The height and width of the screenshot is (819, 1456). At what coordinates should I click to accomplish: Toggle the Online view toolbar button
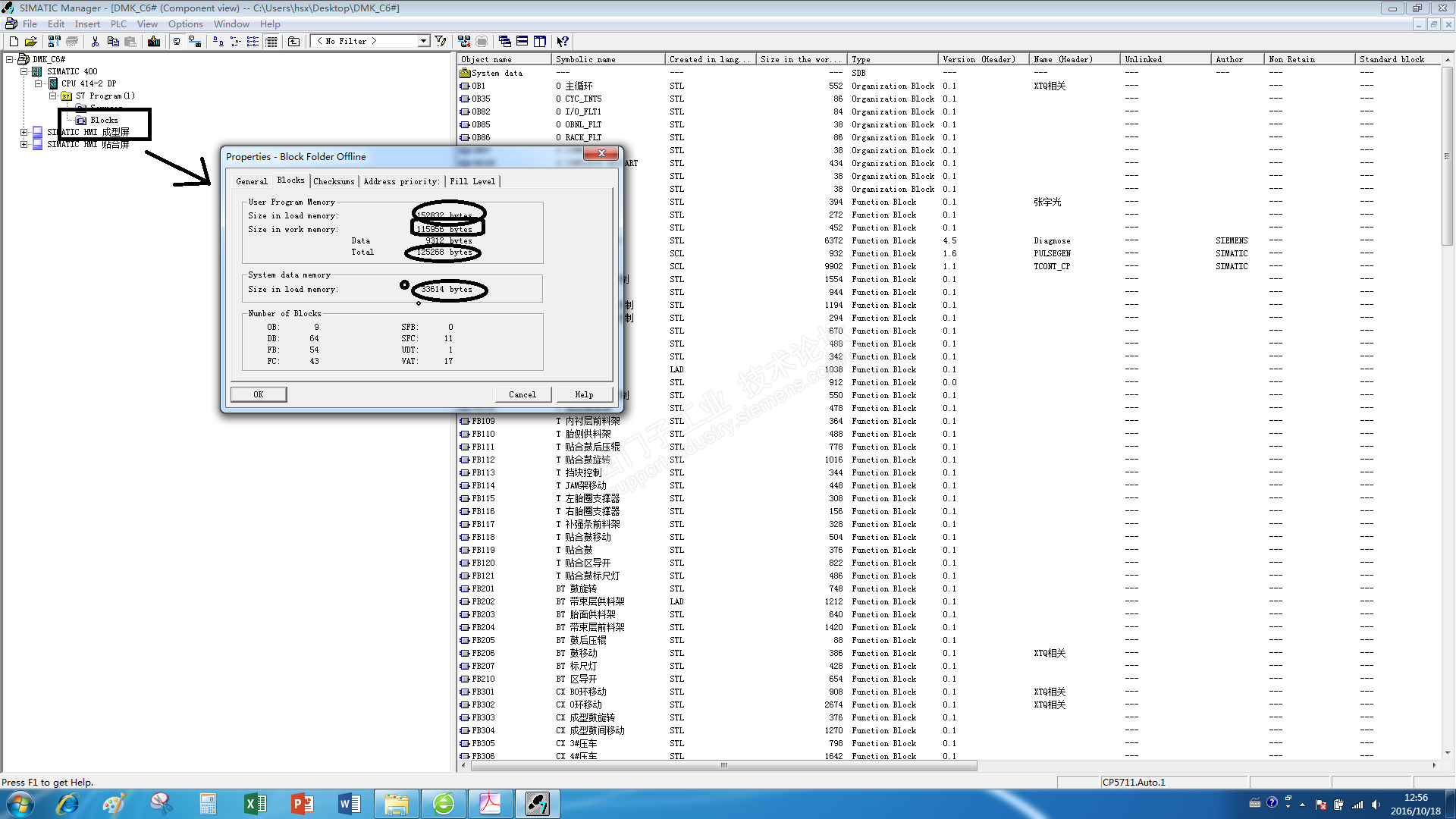coord(195,42)
